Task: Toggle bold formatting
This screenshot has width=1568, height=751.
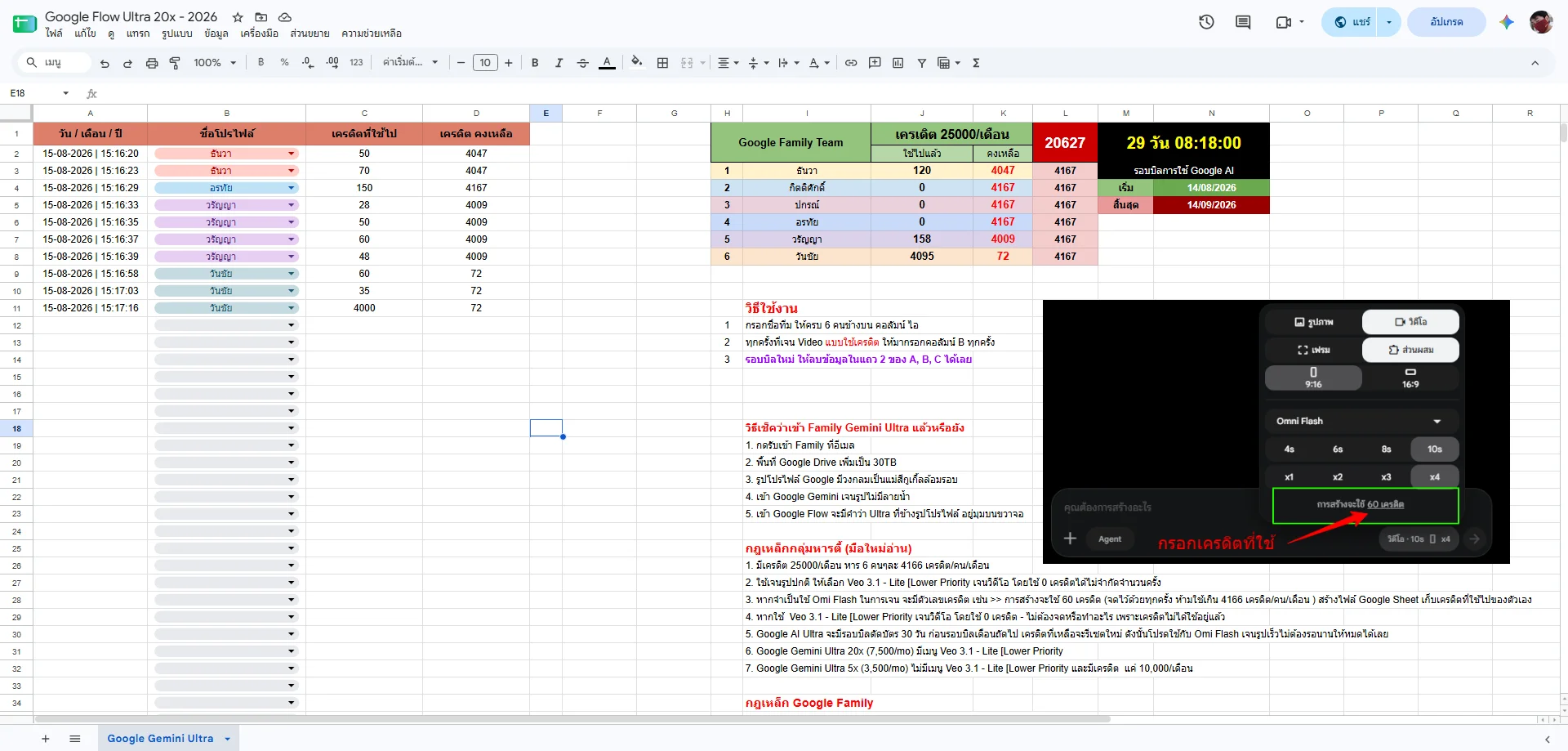Action: (x=535, y=63)
